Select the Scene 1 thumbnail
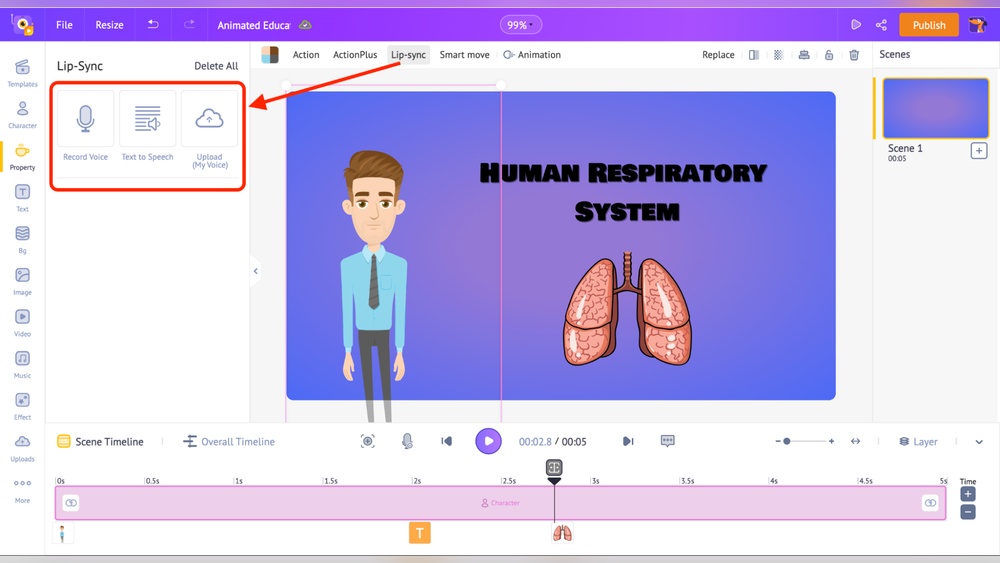Viewport: 1000px width, 563px height. click(x=935, y=108)
